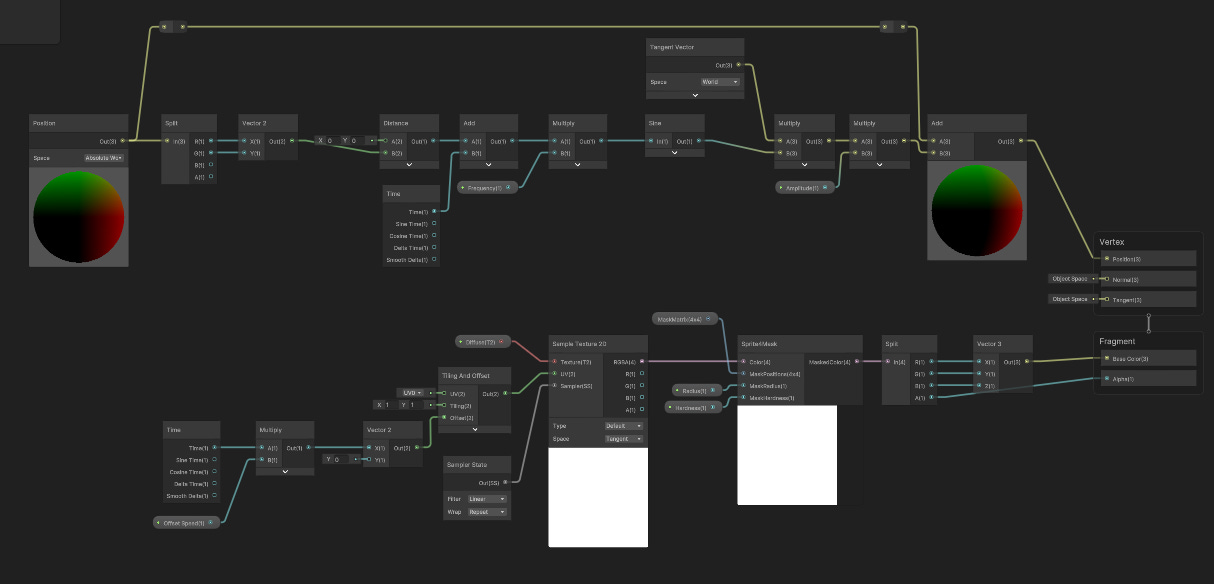Click the Out(3) output port on the Position node
1214x584 pixels.
[x=123, y=140]
